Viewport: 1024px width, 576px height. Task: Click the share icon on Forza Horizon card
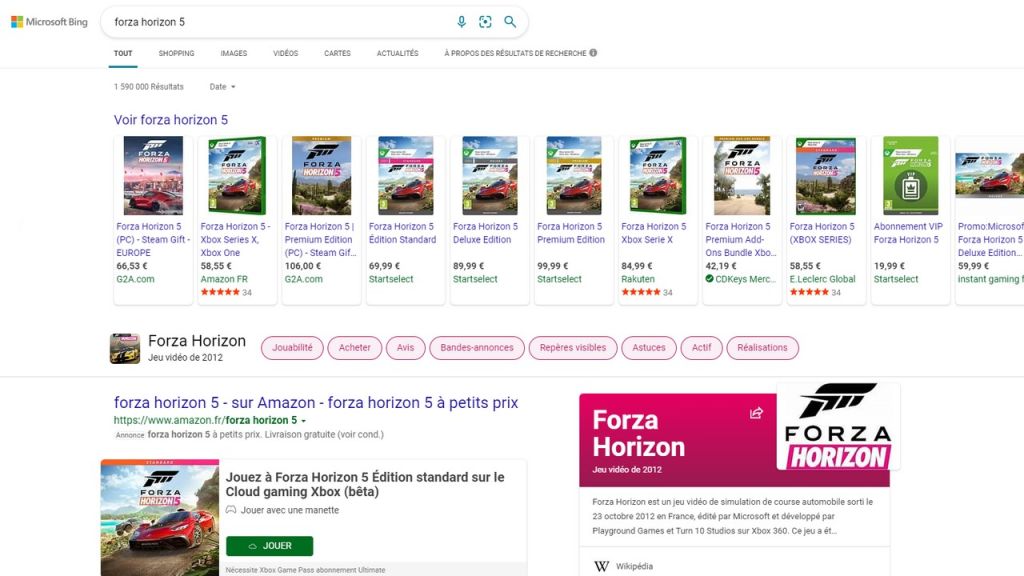pyautogui.click(x=756, y=413)
